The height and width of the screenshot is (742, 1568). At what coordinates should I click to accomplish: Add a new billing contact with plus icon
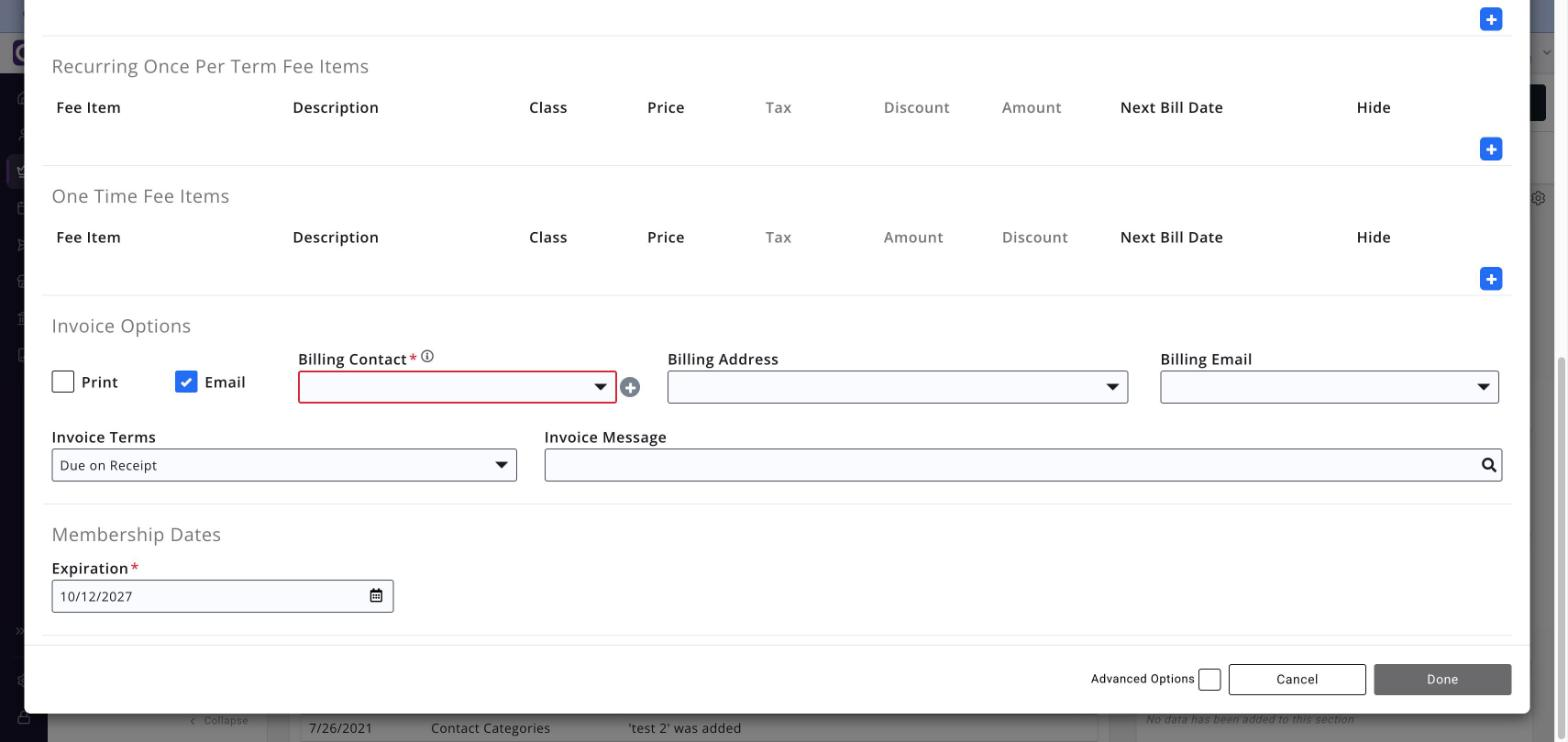click(630, 387)
